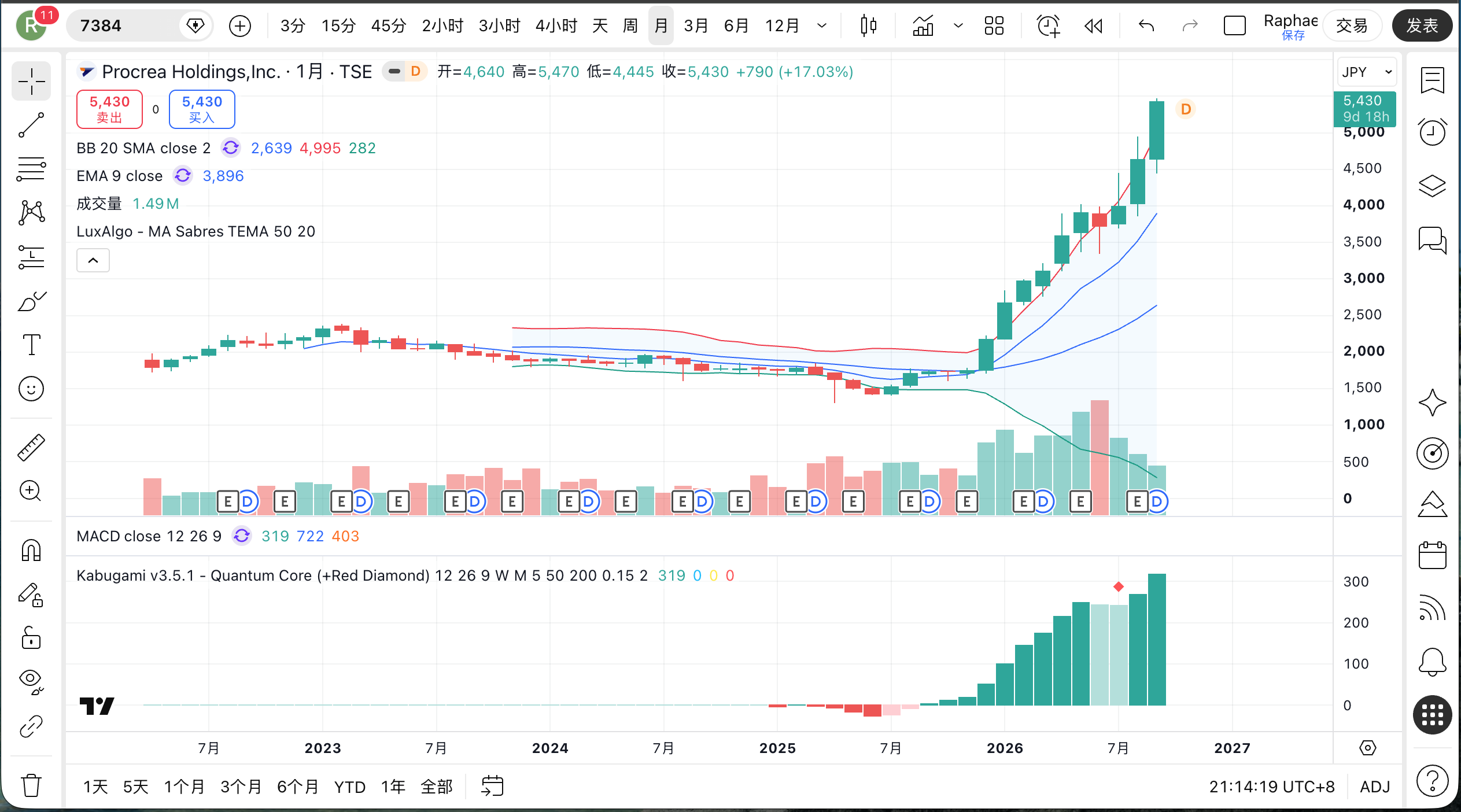The height and width of the screenshot is (812, 1461).
Task: Start bar replay mode
Action: click(x=1093, y=26)
